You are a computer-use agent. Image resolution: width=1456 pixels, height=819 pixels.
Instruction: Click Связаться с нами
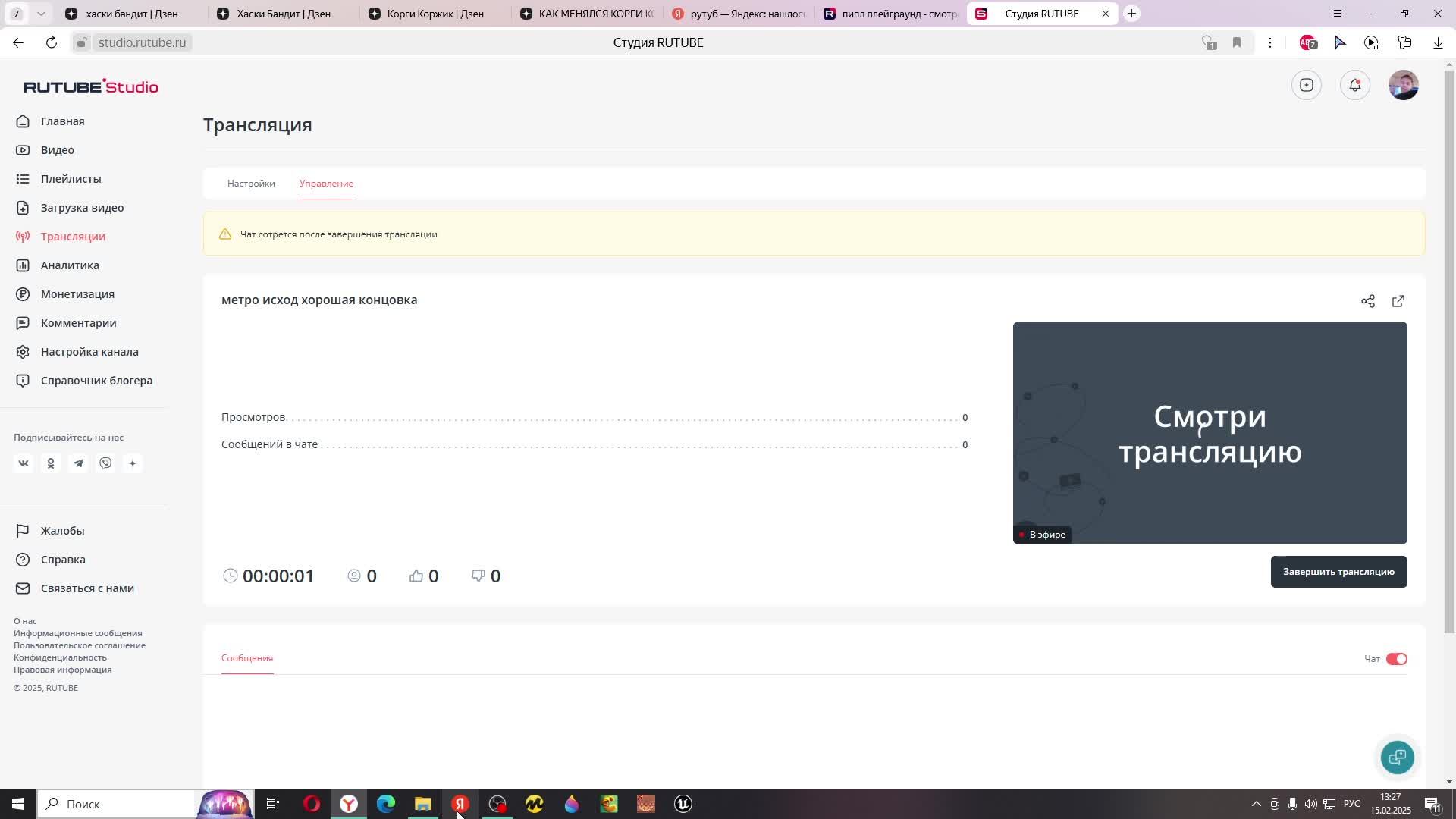click(x=87, y=588)
